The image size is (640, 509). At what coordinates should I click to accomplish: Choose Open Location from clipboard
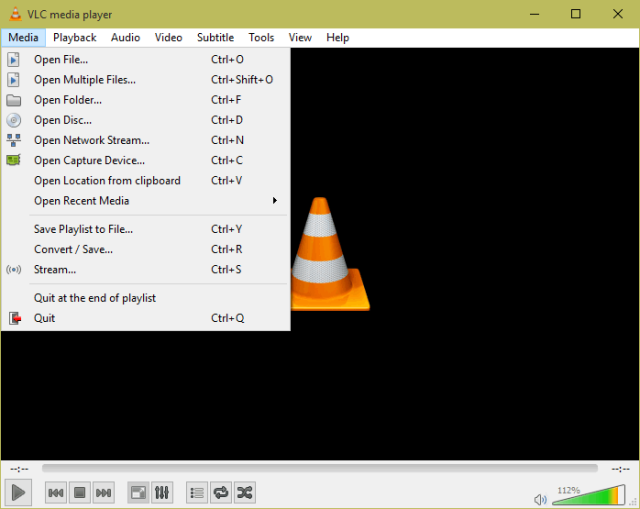(146, 180)
